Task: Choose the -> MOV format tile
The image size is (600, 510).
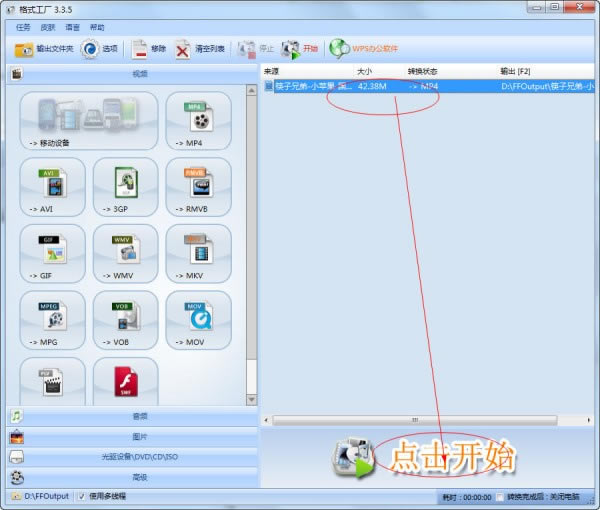Action: [x=198, y=320]
